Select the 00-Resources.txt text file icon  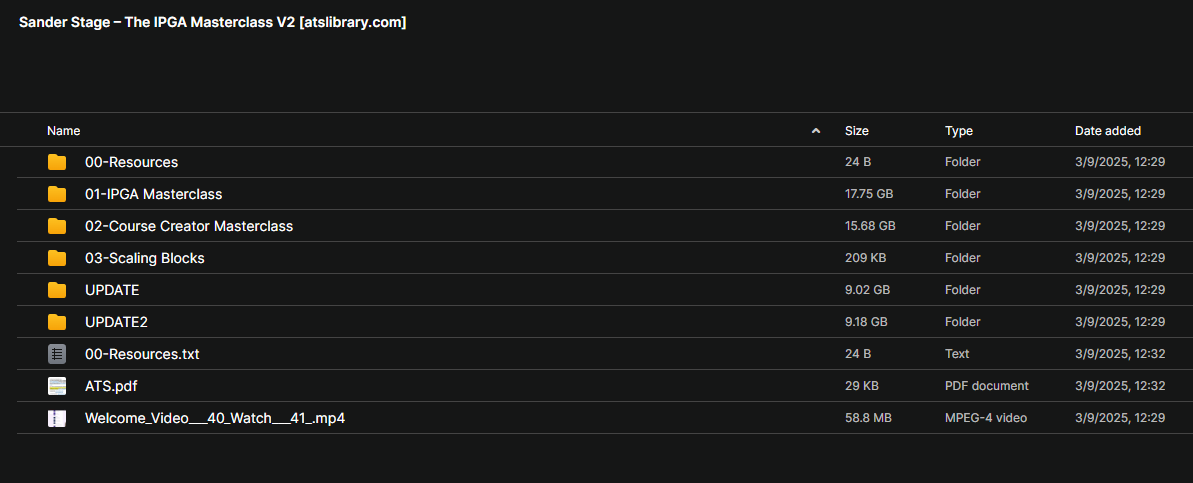(x=57, y=354)
